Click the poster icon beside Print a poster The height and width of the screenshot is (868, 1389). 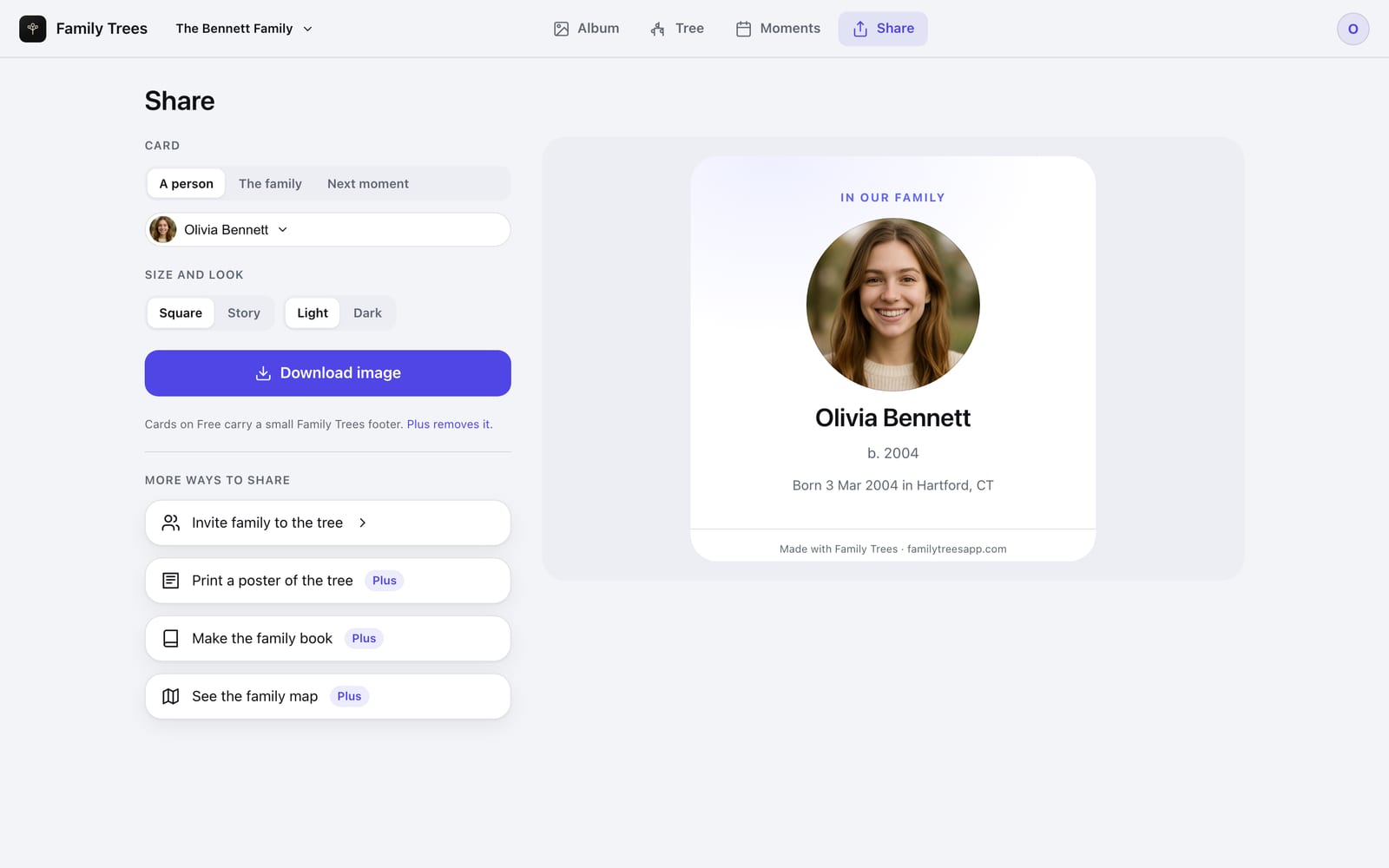[171, 581]
